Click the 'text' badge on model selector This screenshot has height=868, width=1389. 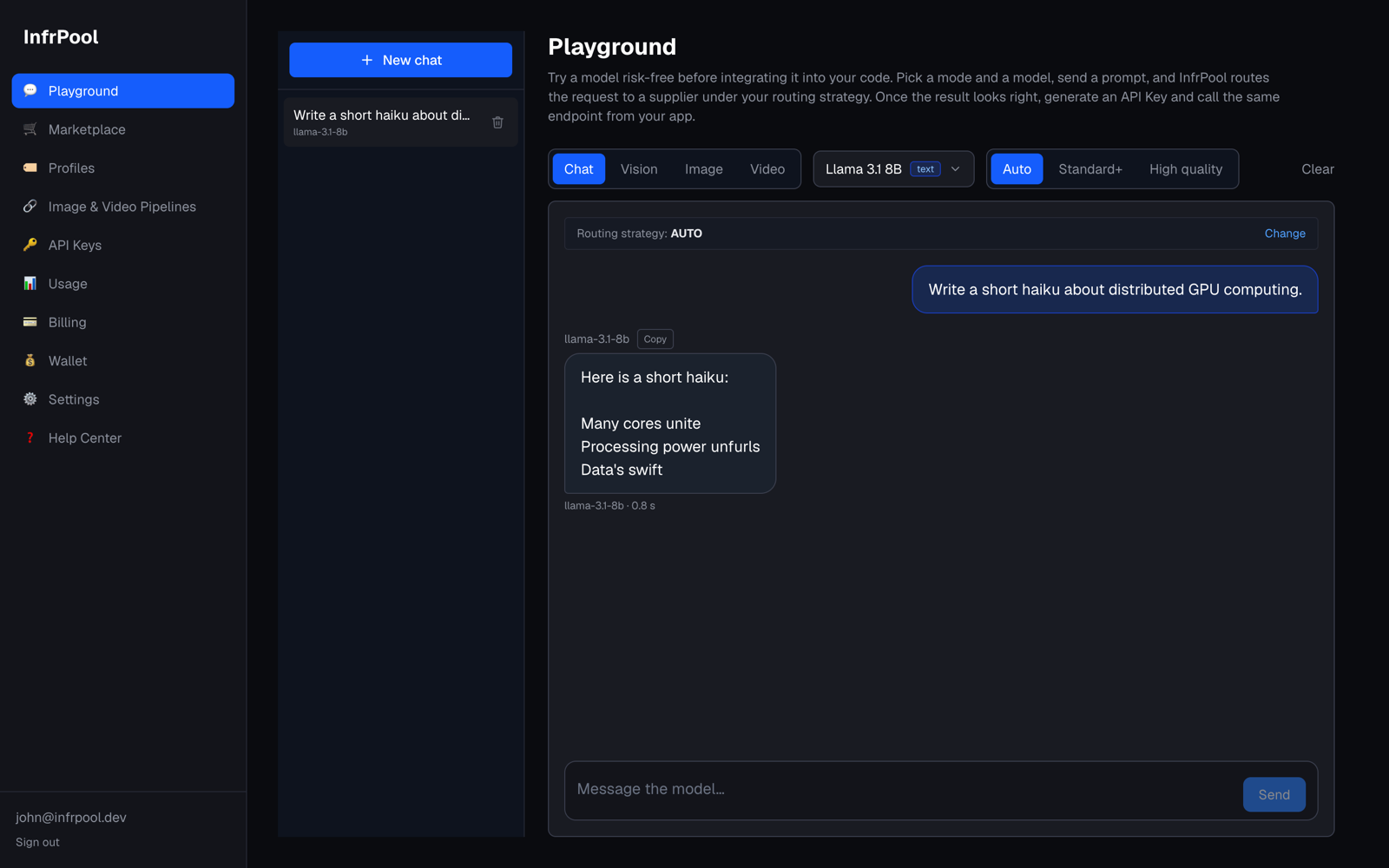925,169
